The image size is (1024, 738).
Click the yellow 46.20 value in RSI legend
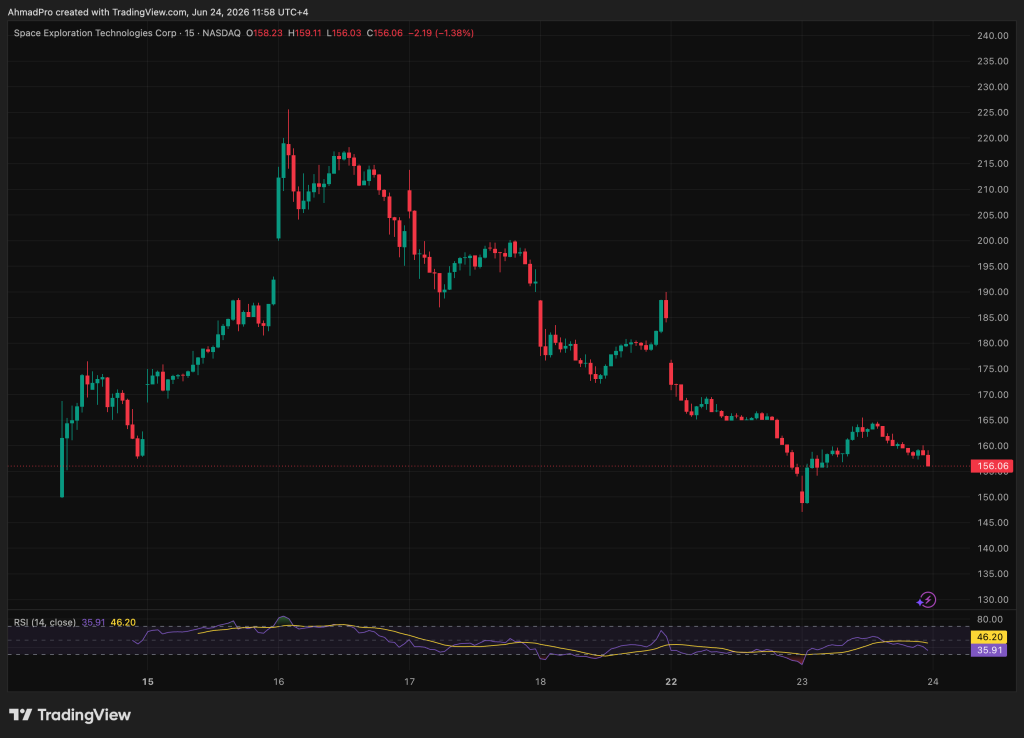123,622
